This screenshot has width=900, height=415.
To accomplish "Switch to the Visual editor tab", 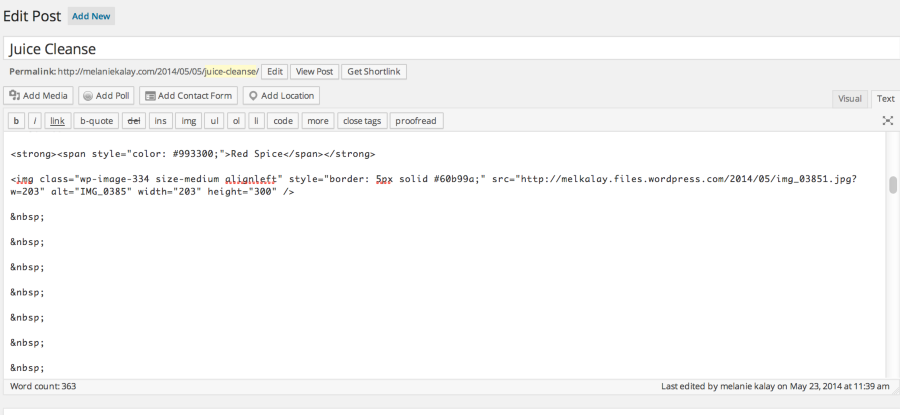I will click(849, 99).
